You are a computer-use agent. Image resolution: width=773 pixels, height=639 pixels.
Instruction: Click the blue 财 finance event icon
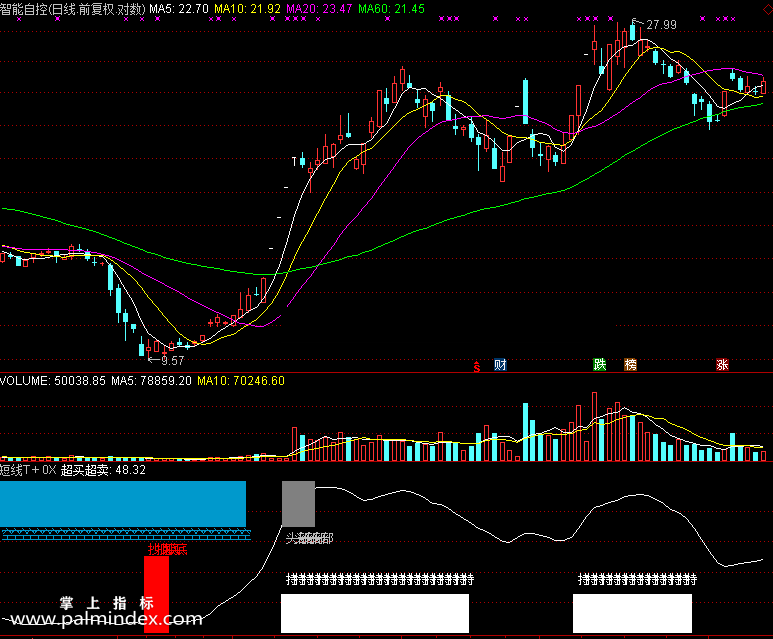point(500,365)
